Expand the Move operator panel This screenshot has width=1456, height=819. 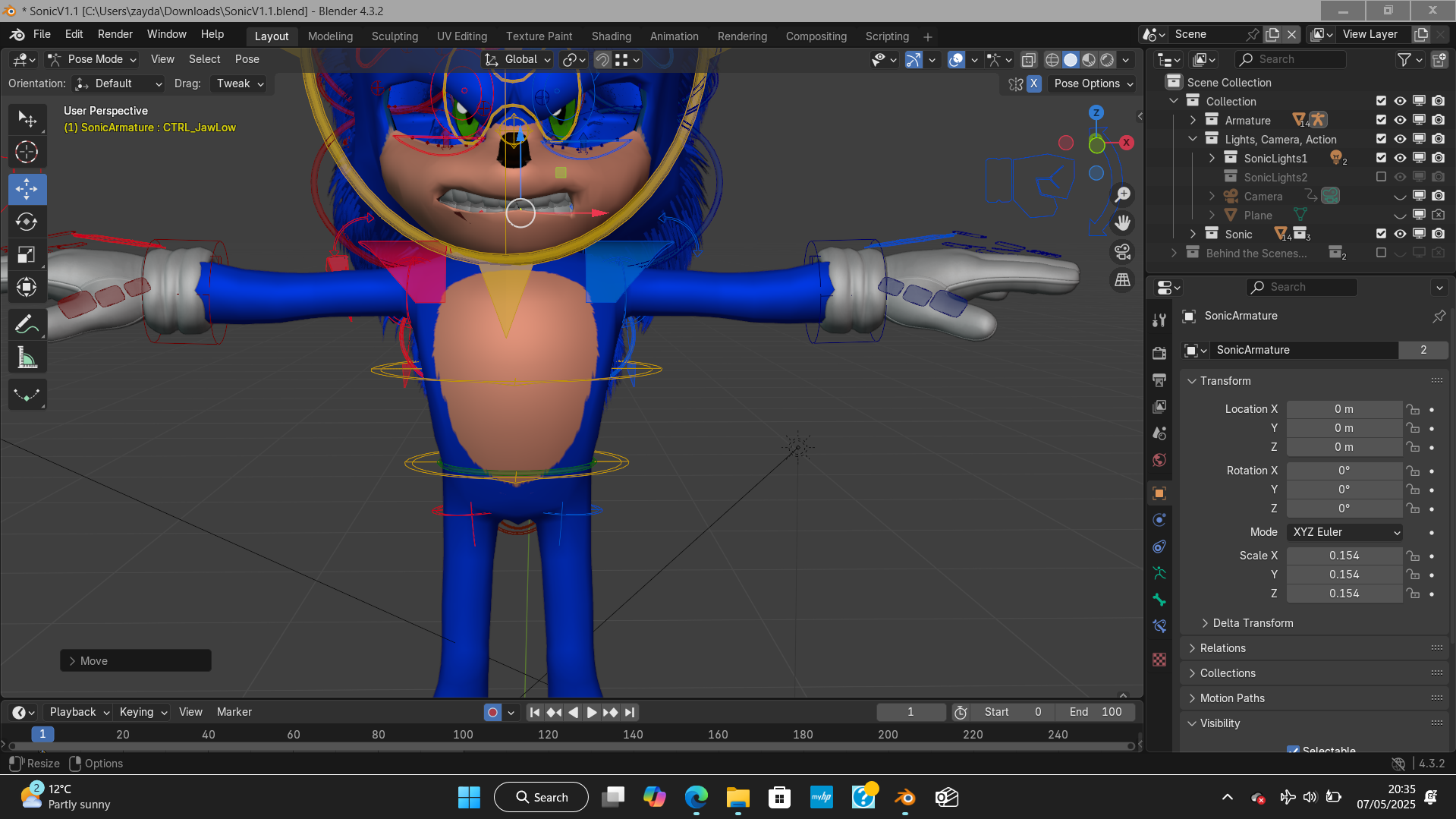click(136, 661)
